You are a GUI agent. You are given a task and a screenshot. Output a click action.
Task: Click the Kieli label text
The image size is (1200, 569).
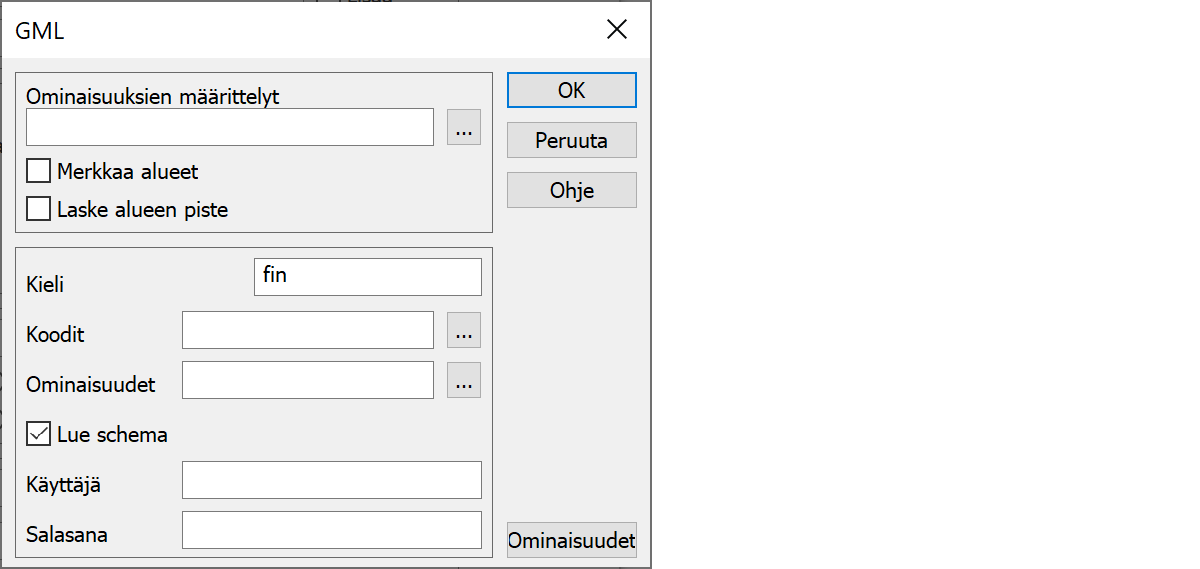45,285
